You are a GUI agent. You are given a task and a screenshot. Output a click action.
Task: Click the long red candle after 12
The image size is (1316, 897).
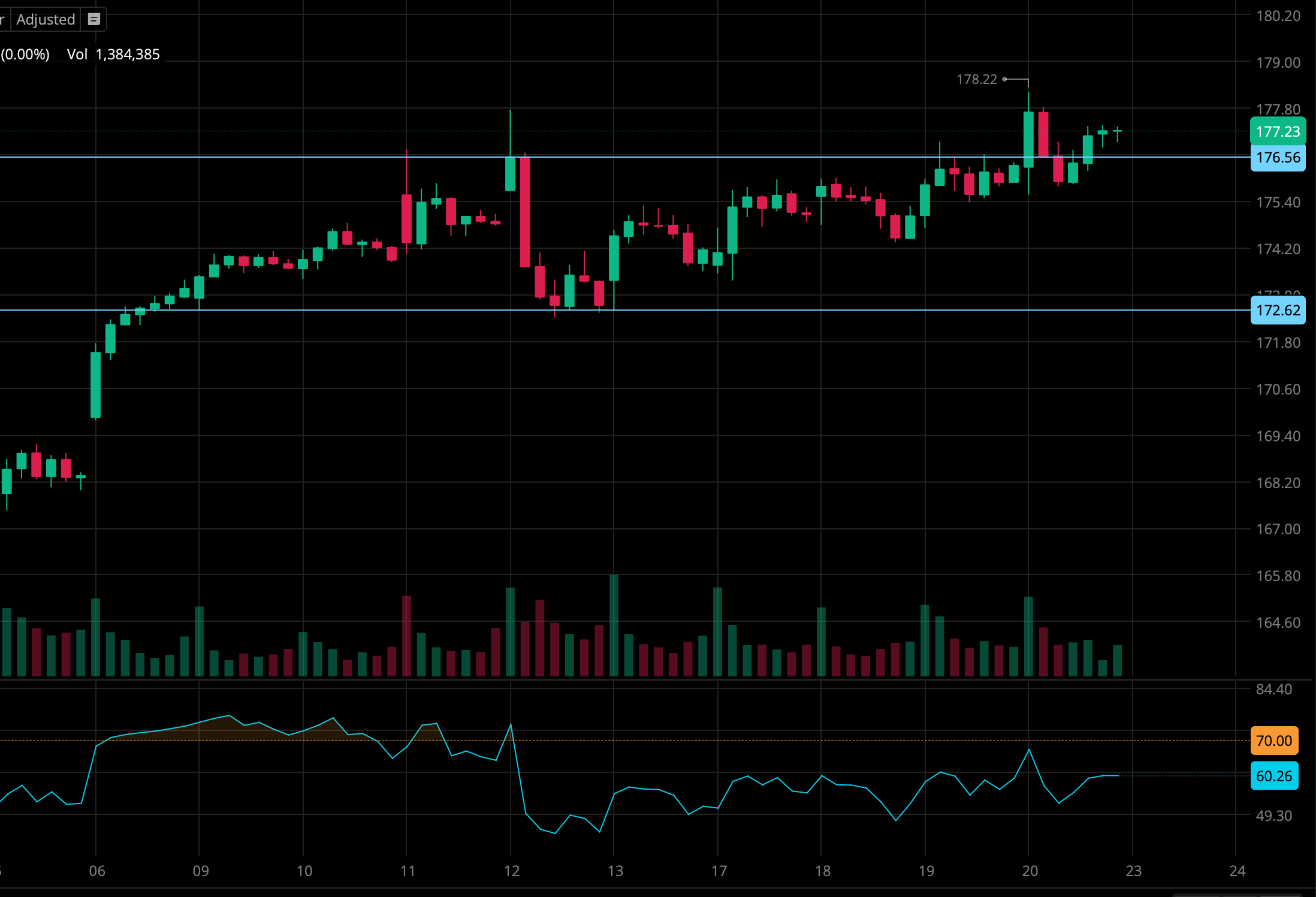point(525,212)
